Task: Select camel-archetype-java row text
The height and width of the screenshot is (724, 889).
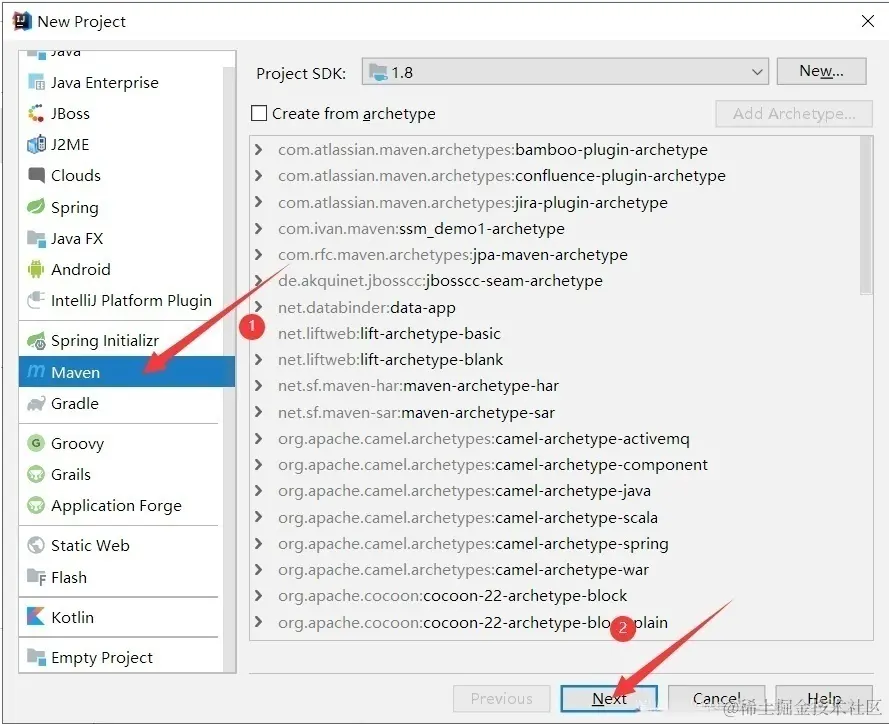Action: coord(464,491)
